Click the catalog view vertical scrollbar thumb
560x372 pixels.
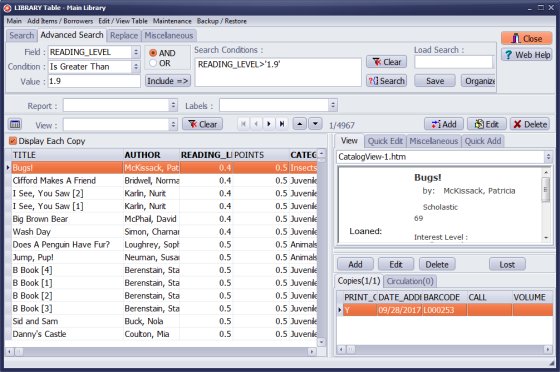[546, 190]
